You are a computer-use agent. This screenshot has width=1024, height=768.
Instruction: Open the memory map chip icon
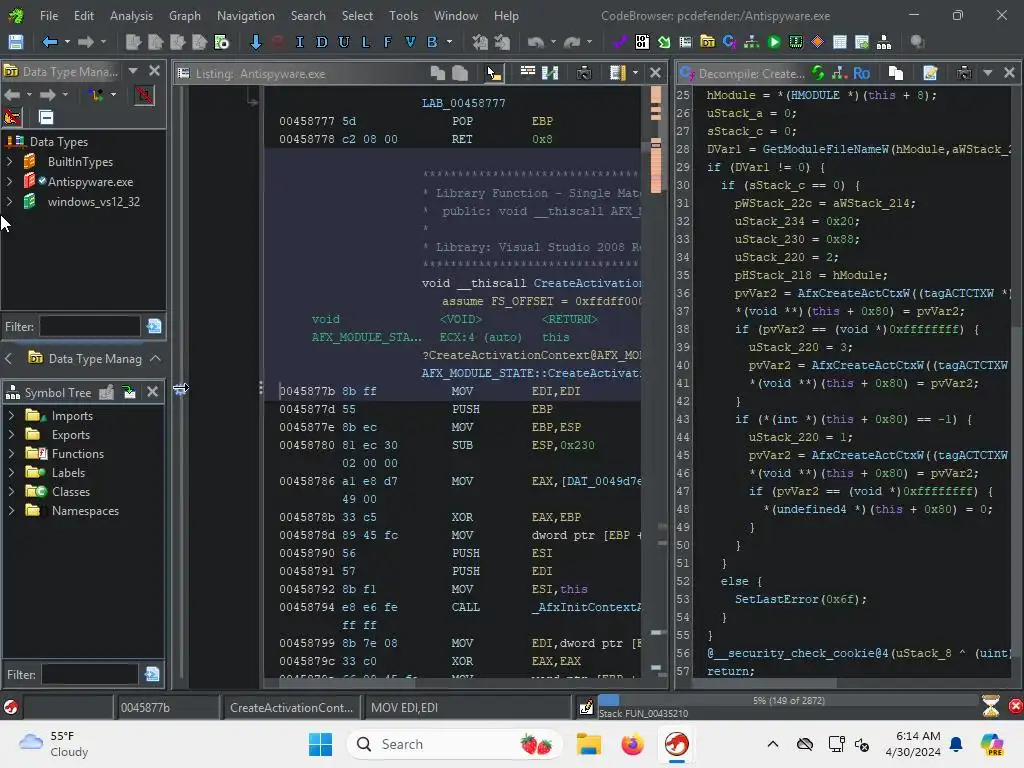795,42
